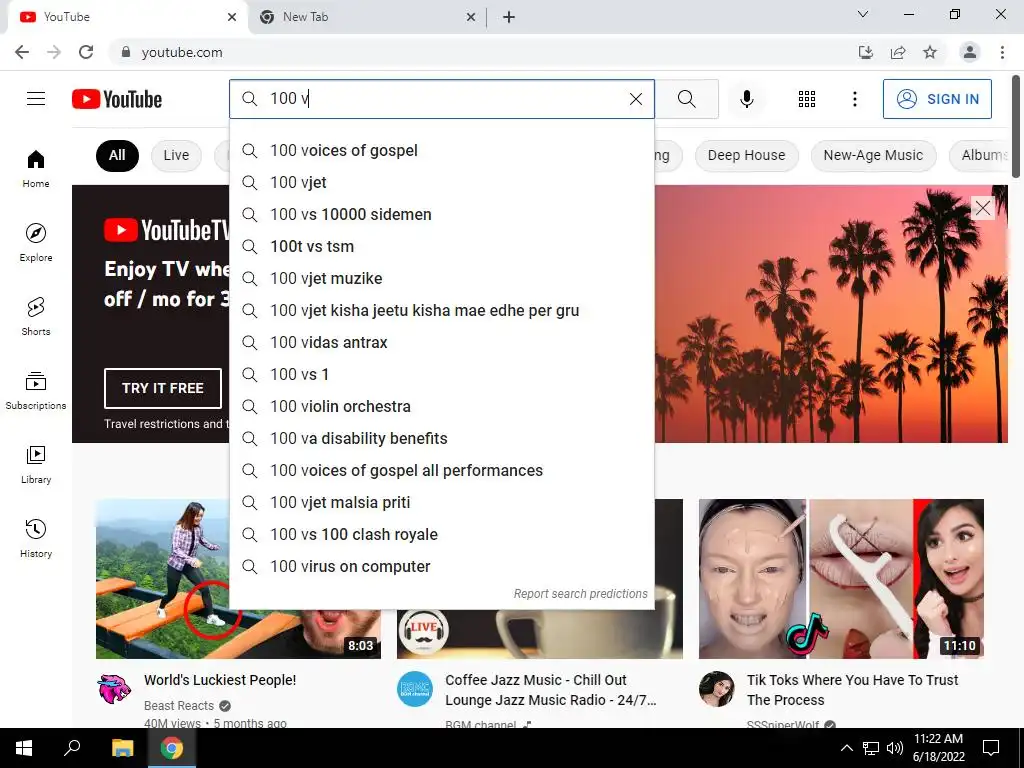Start voice search with the microphone icon
Screen dimensions: 1024x768
[746, 99]
